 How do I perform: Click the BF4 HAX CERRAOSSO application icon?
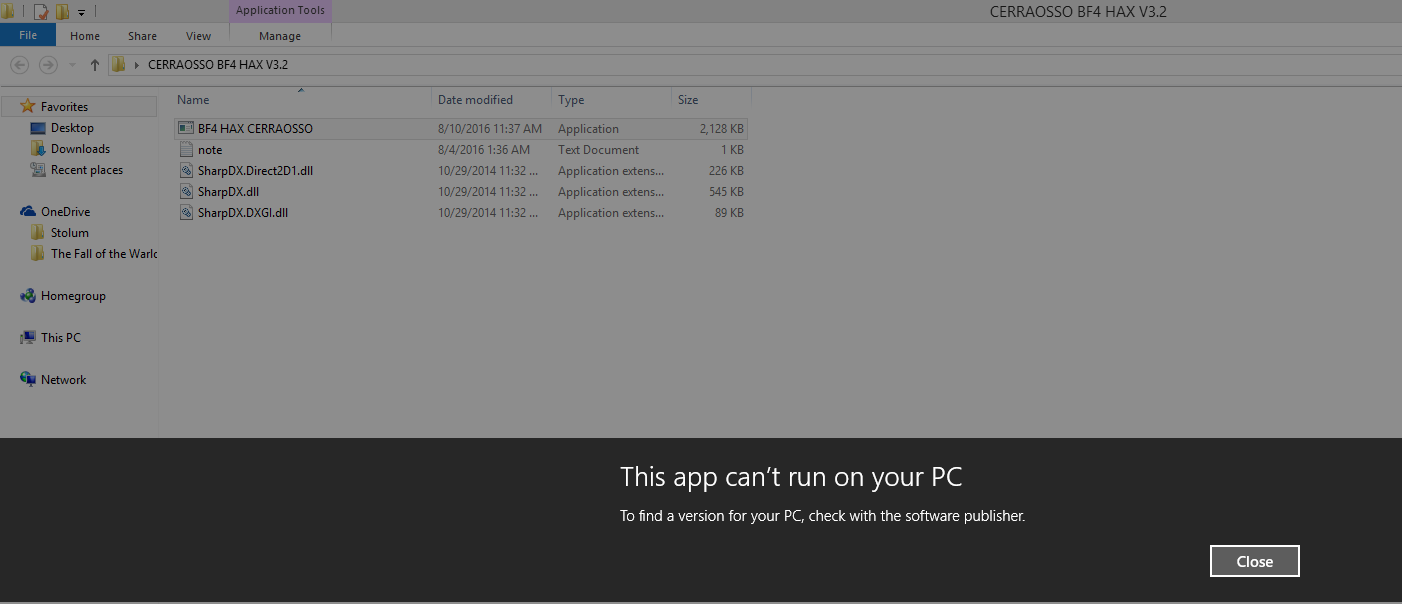pyautogui.click(x=186, y=129)
